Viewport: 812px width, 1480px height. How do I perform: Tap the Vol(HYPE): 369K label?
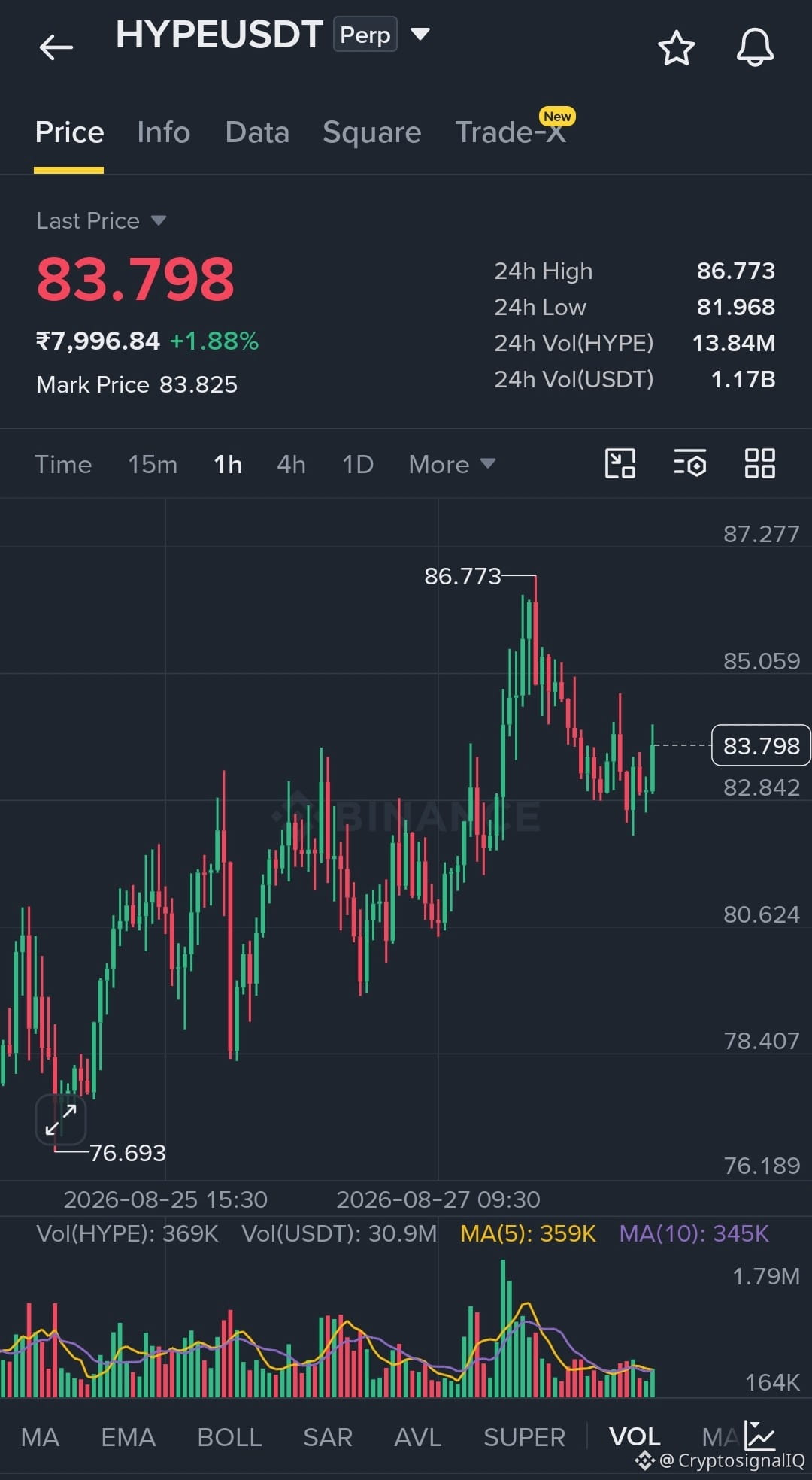coord(127,1233)
